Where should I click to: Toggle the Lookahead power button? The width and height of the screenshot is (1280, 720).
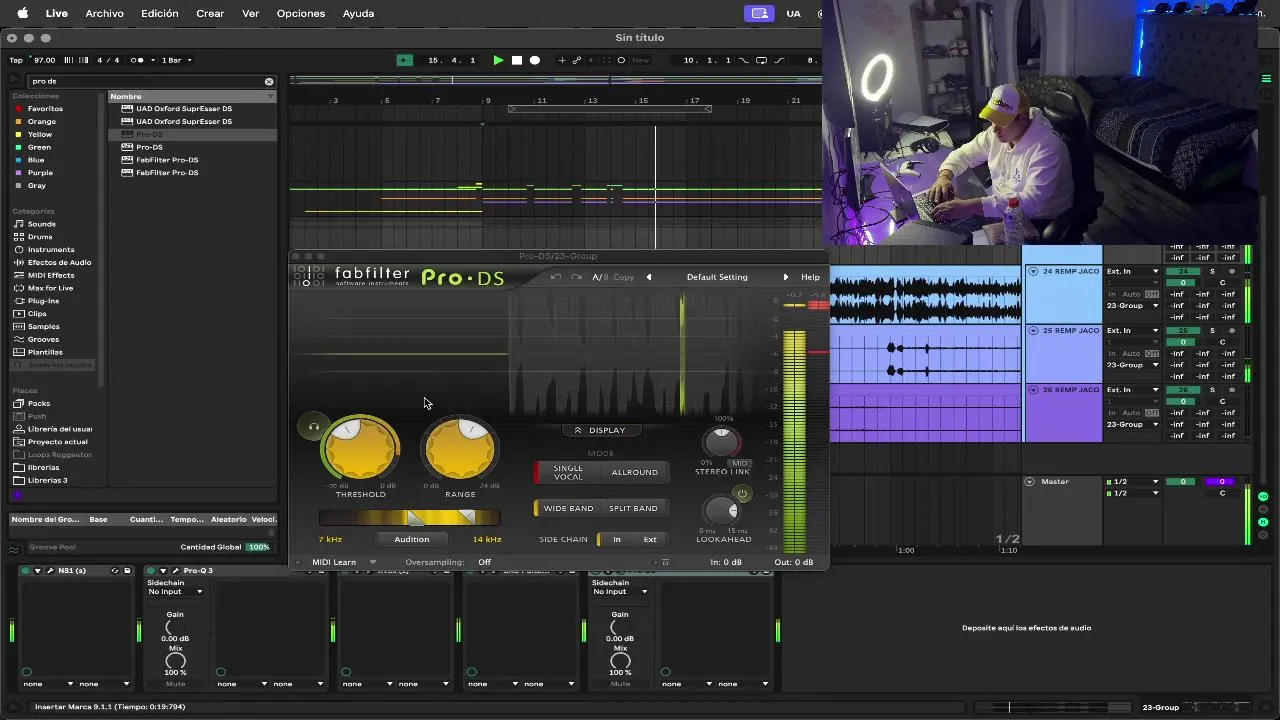click(742, 493)
